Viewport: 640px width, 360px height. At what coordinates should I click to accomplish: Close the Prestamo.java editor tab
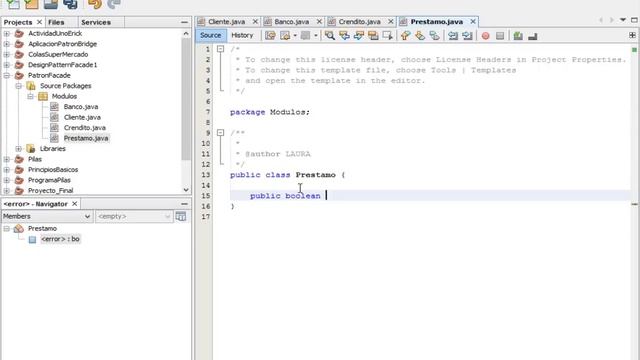coord(473,22)
